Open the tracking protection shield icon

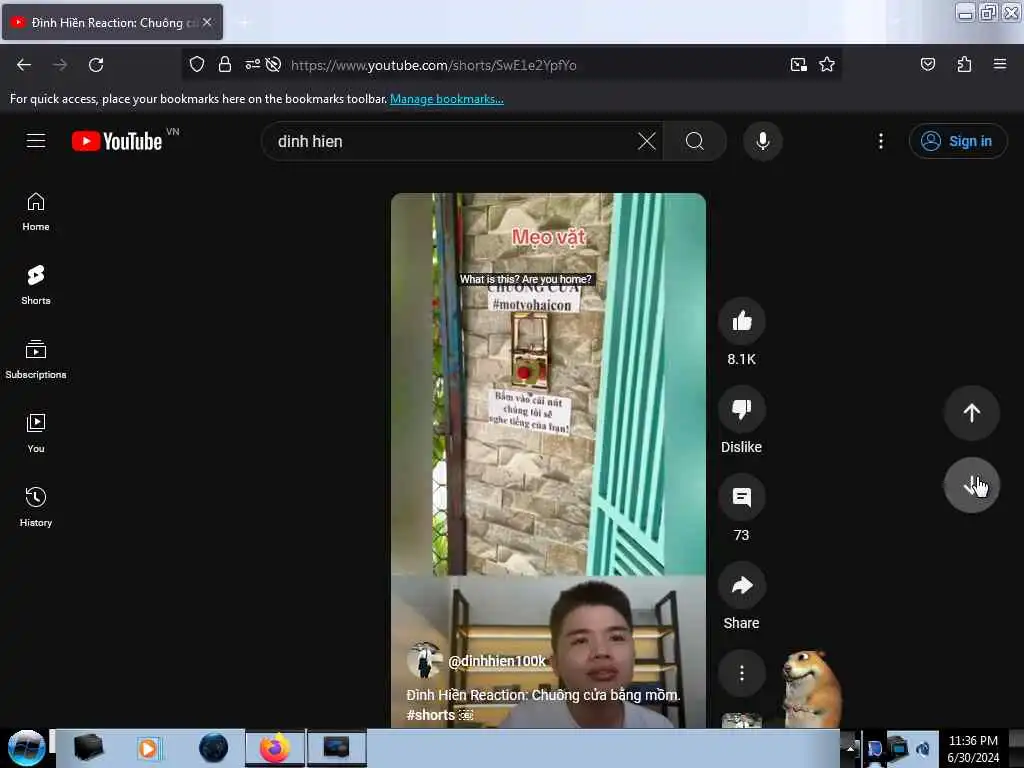point(197,64)
